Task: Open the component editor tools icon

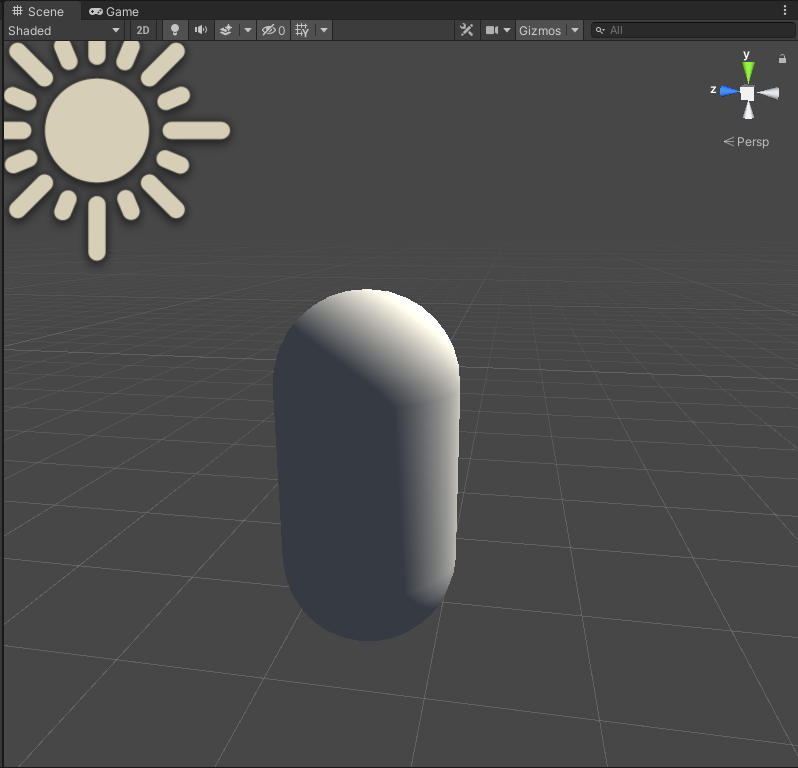Action: [467, 31]
